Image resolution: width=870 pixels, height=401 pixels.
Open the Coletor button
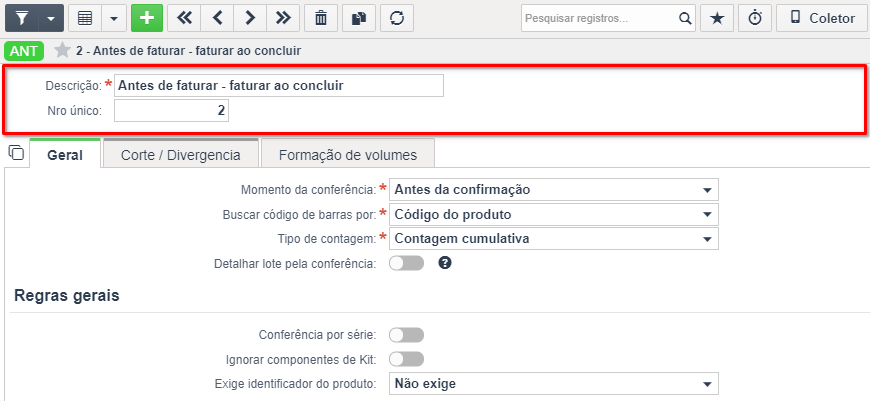822,18
